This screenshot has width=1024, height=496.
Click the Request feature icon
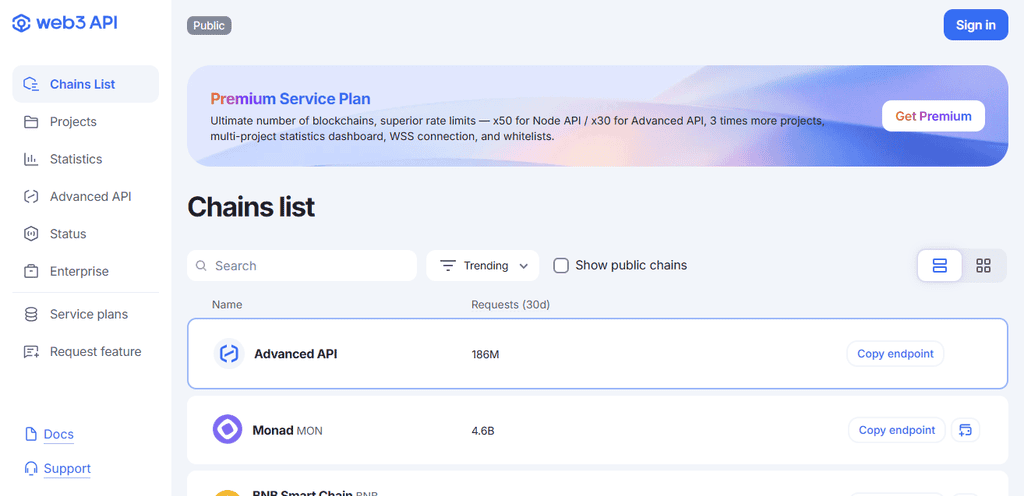(x=31, y=352)
